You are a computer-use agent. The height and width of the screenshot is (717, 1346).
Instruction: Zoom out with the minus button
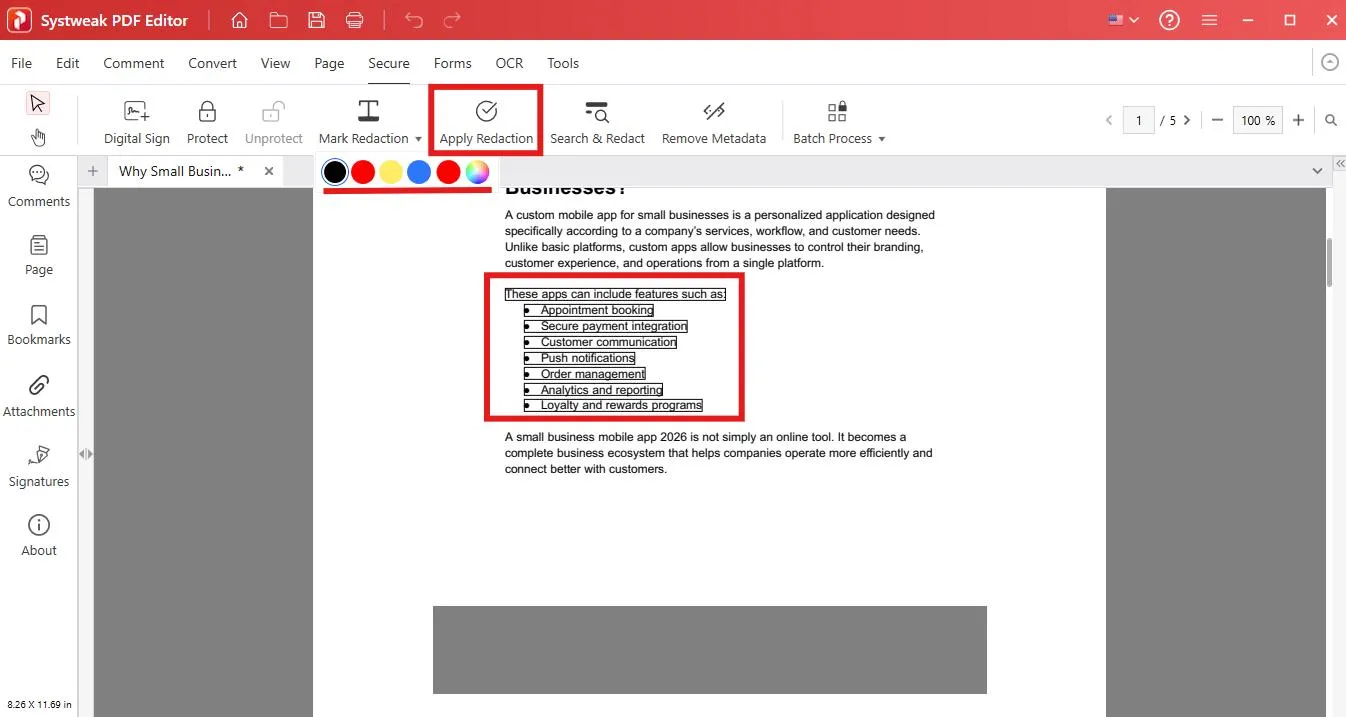point(1217,120)
